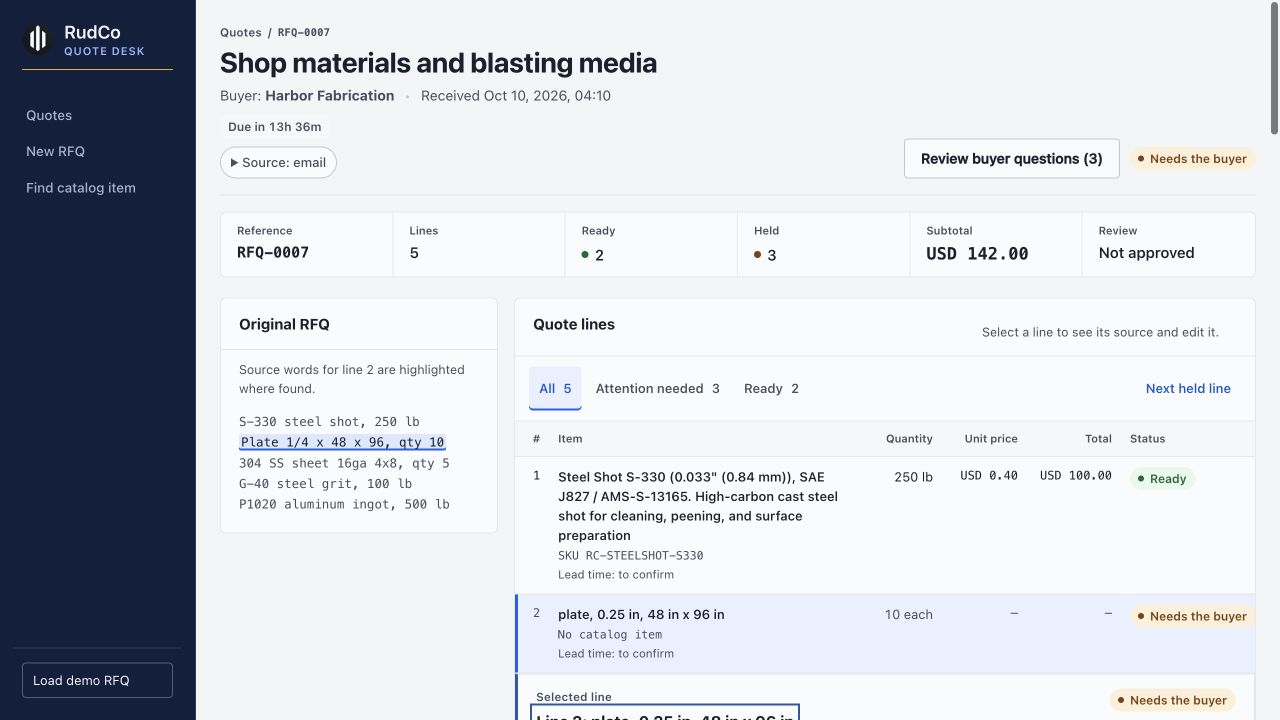Image resolution: width=1280 pixels, height=720 pixels.
Task: Click the highlighted Plate 1/4 x 48 x 96 text
Action: tap(343, 442)
